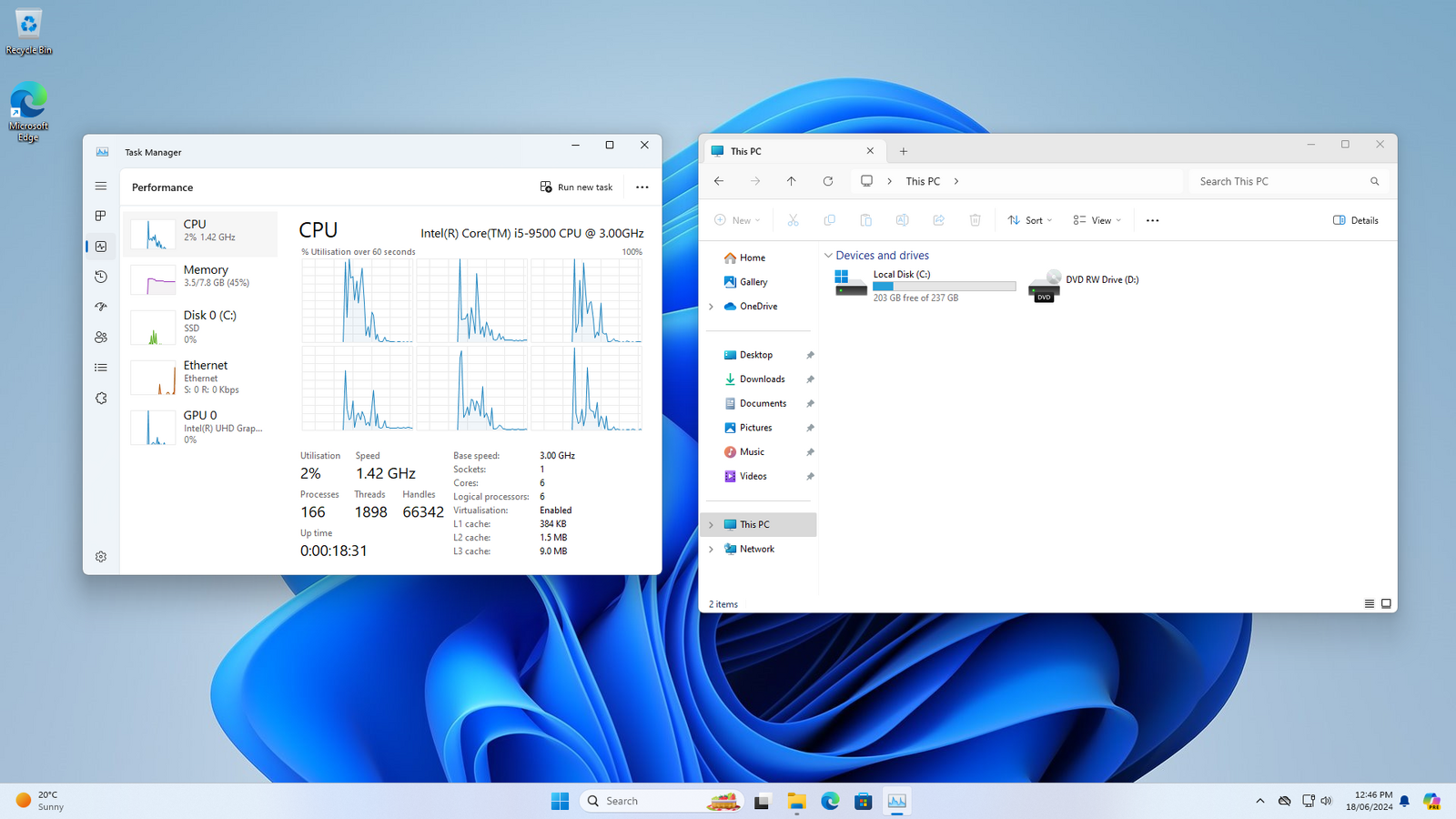Open weather widget showing 20°C Sunny
1456x819 pixels.
(41, 801)
